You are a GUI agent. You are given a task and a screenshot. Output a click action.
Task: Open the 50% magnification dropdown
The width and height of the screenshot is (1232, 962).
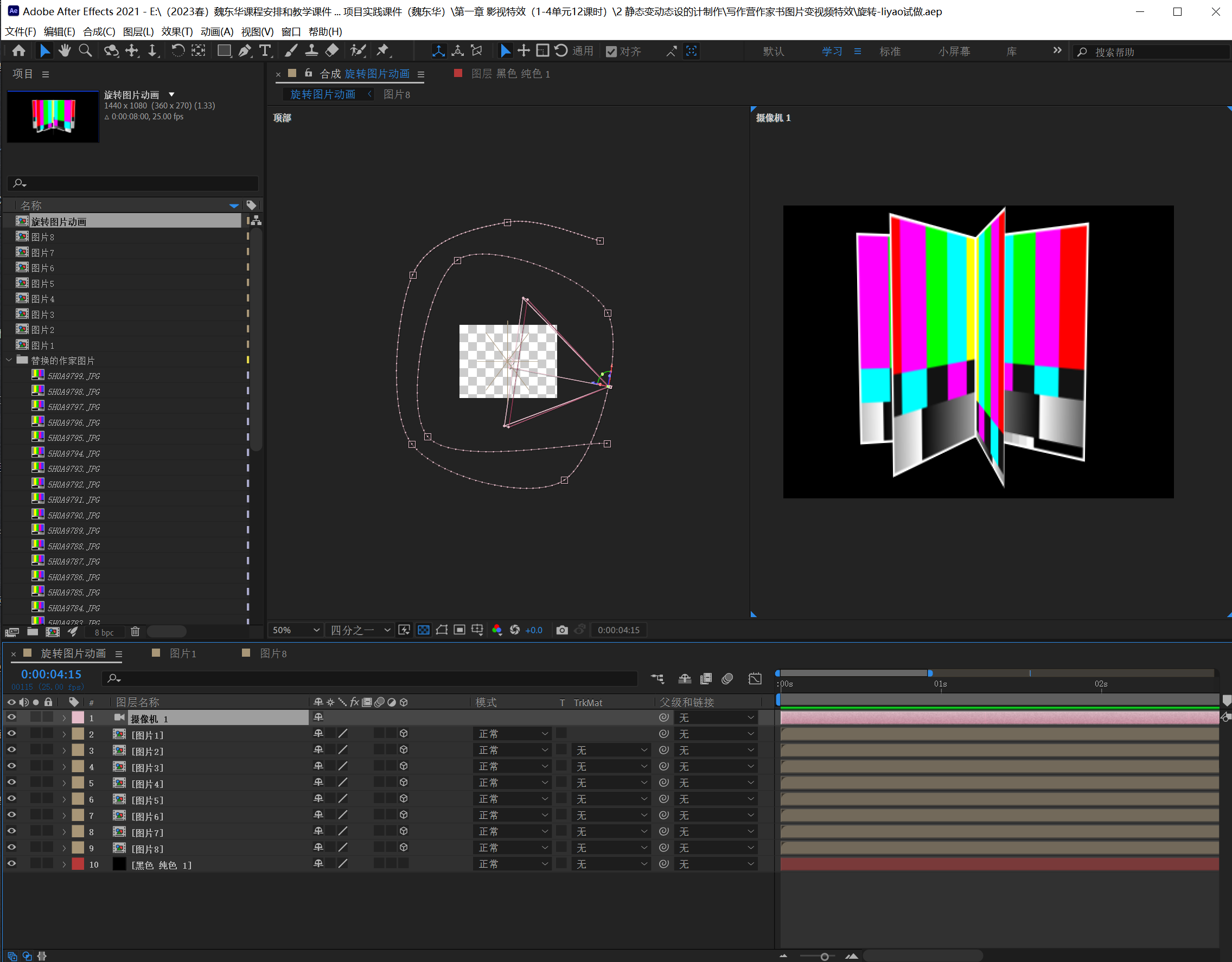296,630
